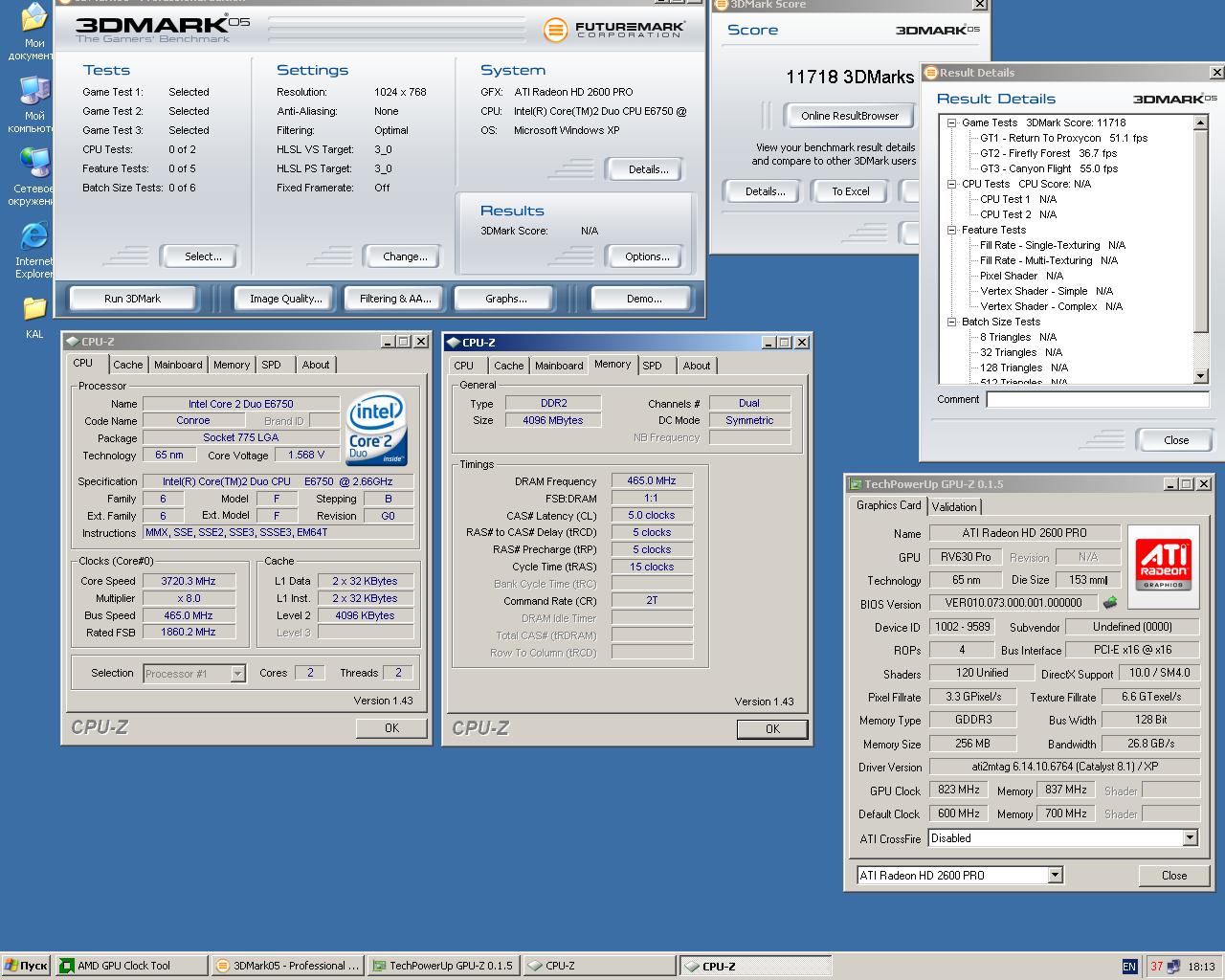1225x980 pixels.
Task: Open Network Neighborhood desktop icon
Action: click(x=34, y=177)
